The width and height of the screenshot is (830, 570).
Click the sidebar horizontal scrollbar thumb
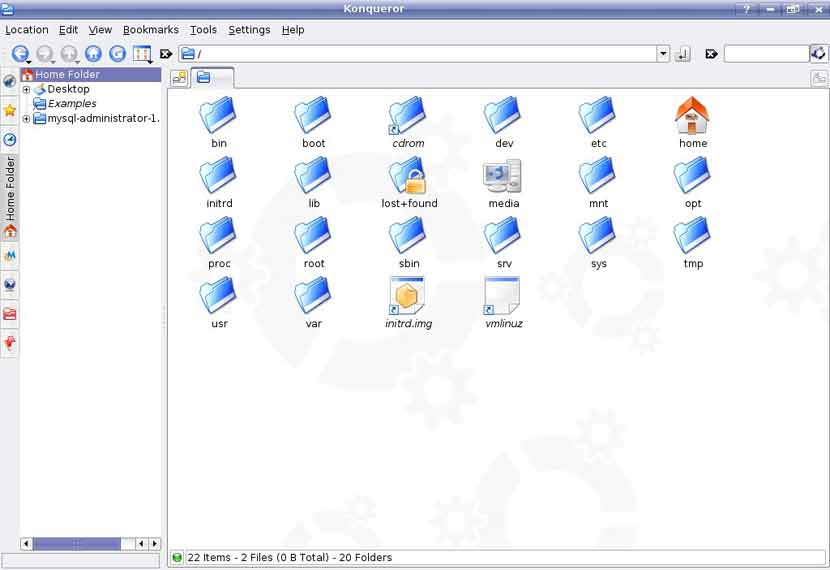click(x=77, y=544)
